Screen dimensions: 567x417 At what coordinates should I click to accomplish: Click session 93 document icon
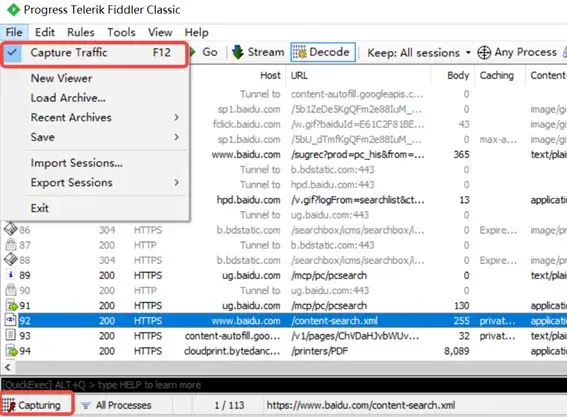click(11, 335)
